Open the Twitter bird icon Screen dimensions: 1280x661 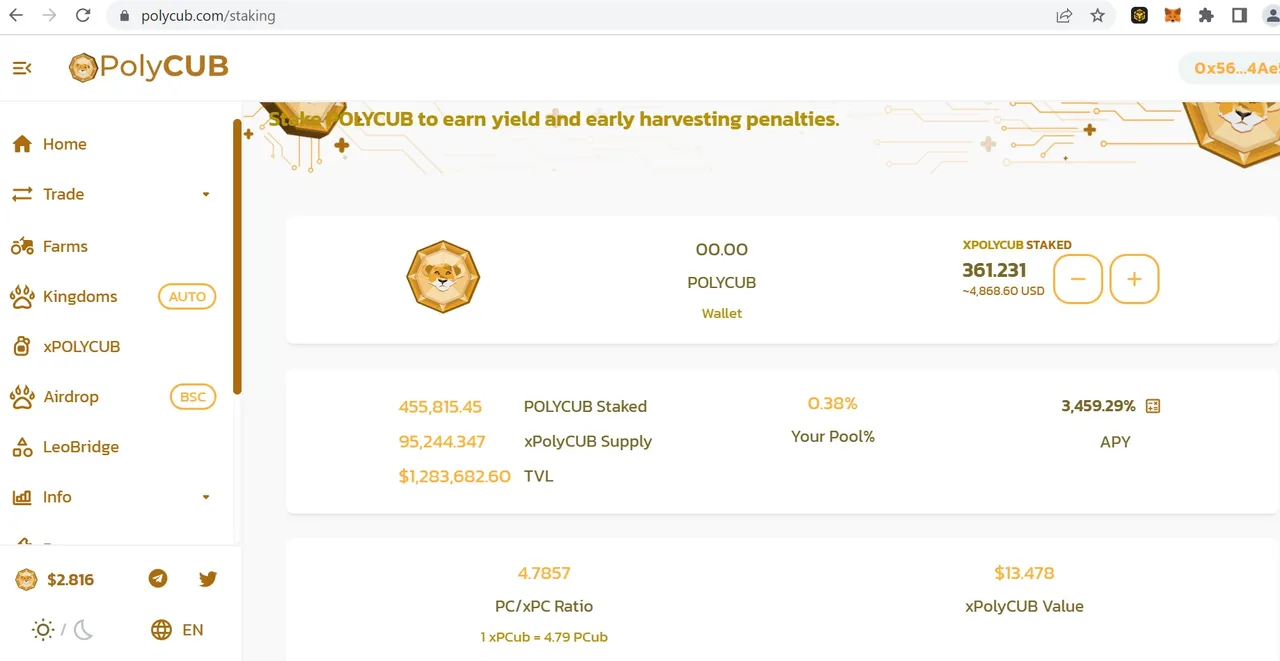tap(208, 578)
